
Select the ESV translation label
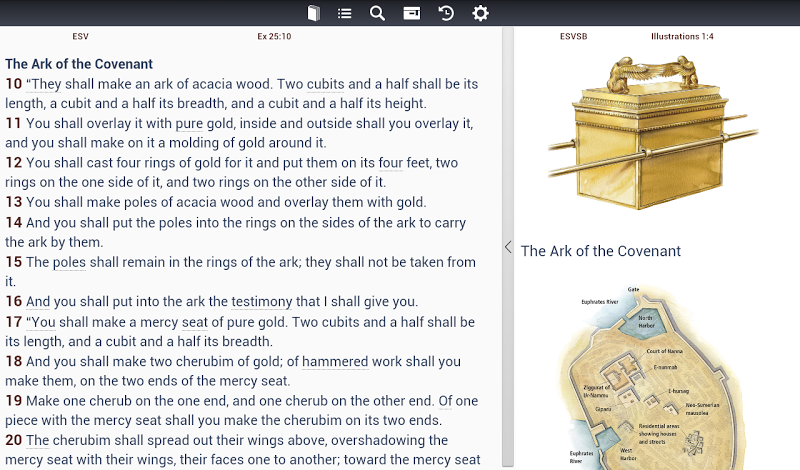[x=80, y=36]
